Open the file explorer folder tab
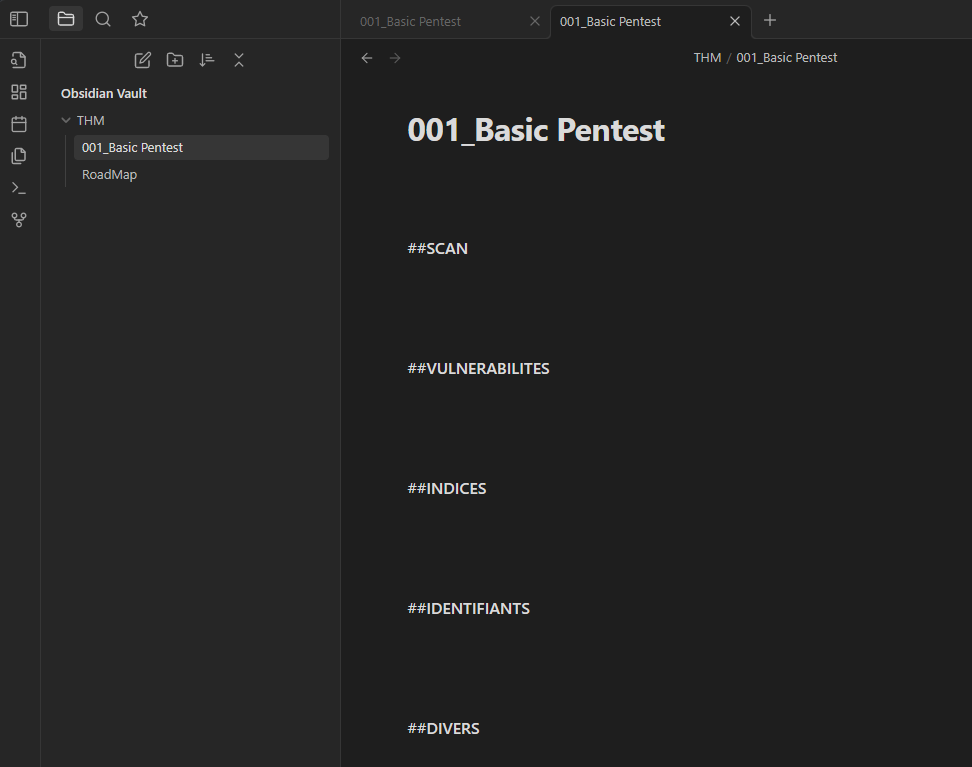 pyautogui.click(x=66, y=19)
